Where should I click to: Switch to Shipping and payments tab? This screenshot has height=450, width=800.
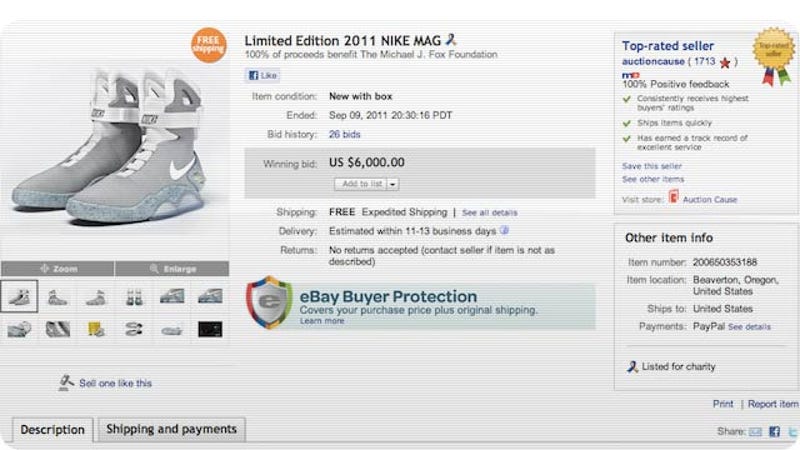pyautogui.click(x=171, y=429)
